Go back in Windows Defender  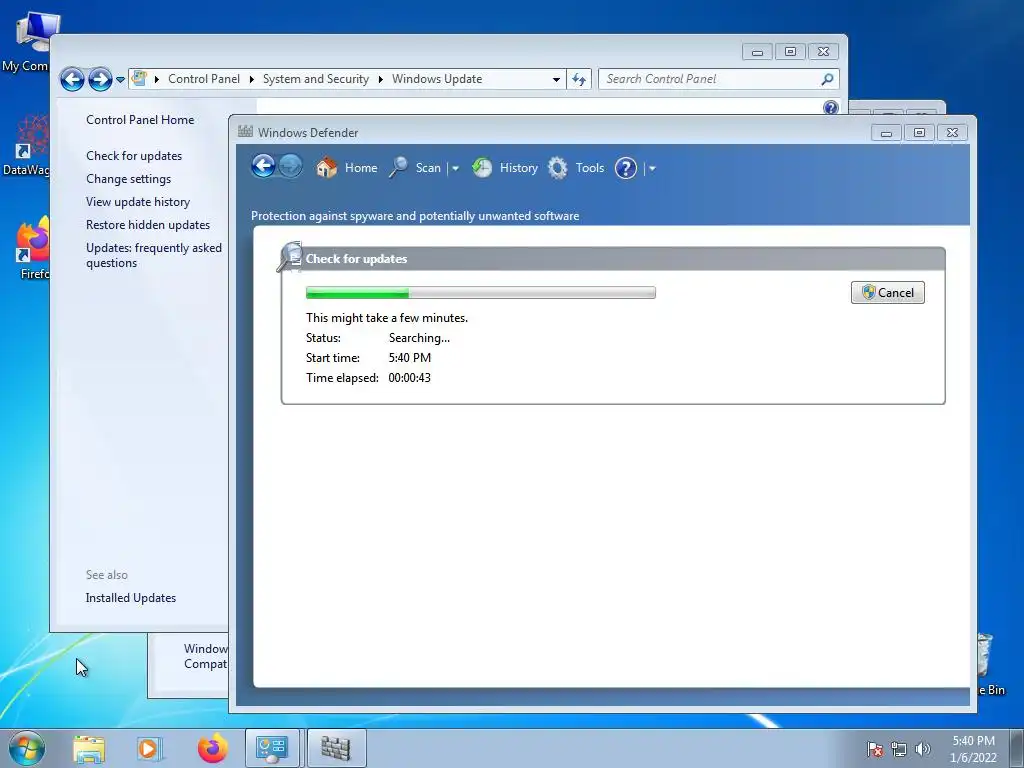[263, 167]
